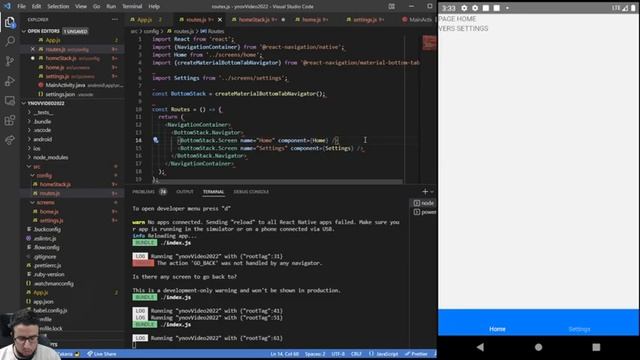
Task: Expand the android folder
Action: tap(42, 139)
